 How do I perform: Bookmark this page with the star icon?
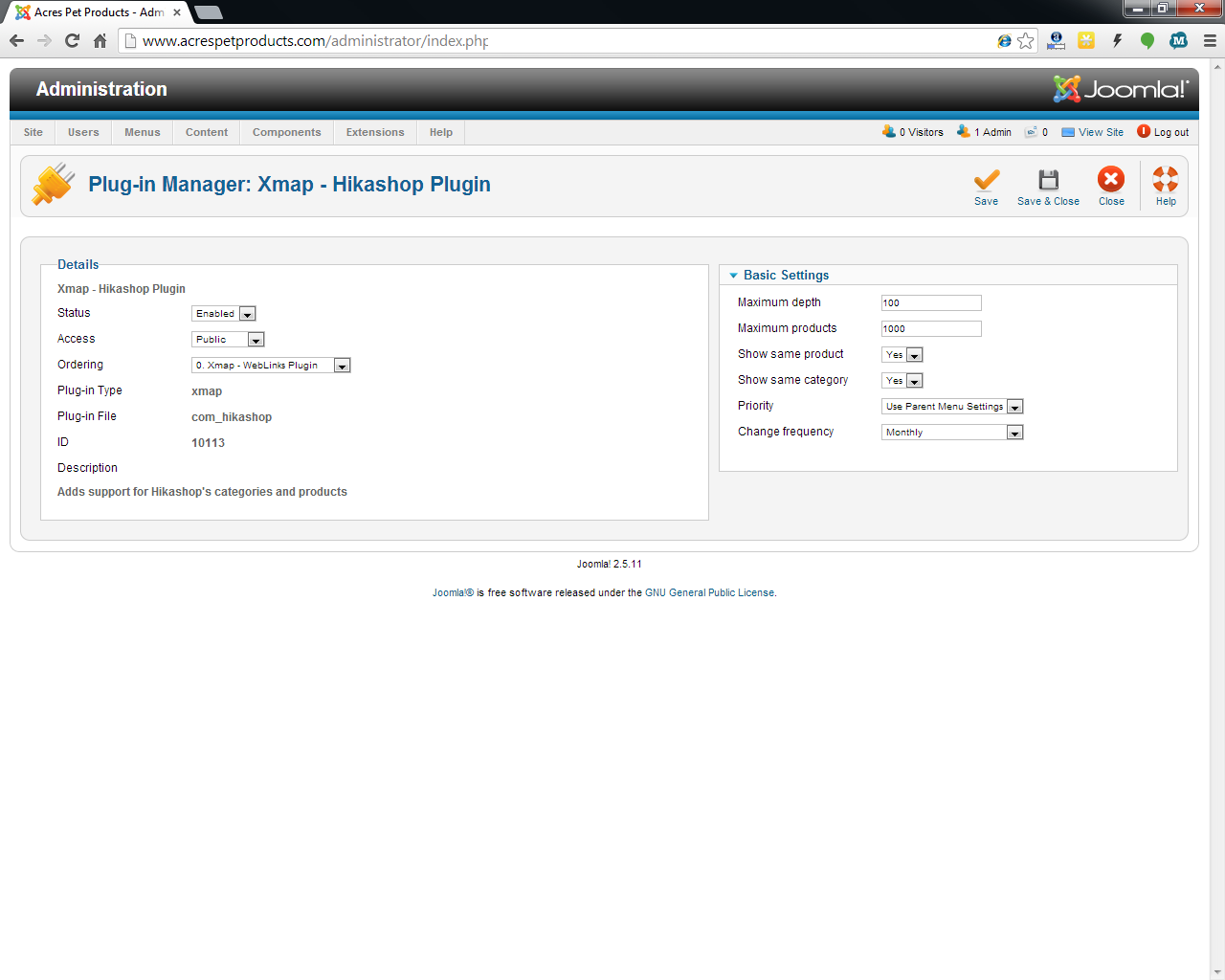coord(1026,40)
